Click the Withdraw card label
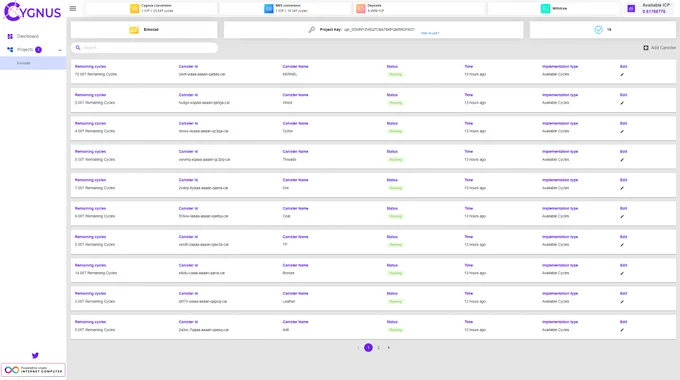Screen dimensions: 680x380 pyautogui.click(x=559, y=8)
